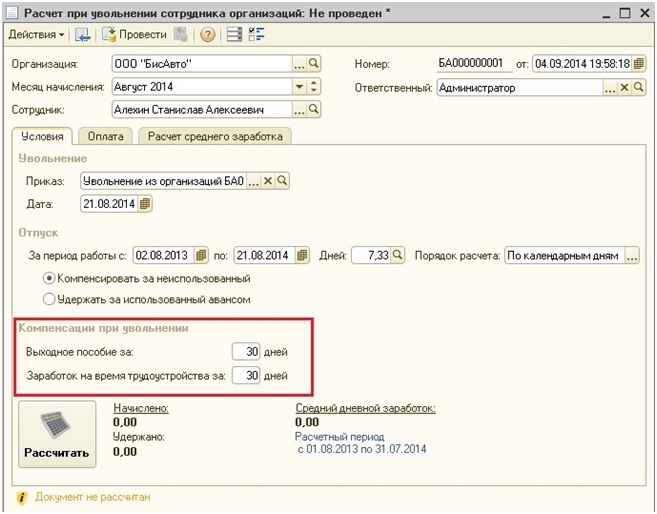Click the period start field 02.08.2013
This screenshot has width=657, height=514.
pyautogui.click(x=164, y=255)
